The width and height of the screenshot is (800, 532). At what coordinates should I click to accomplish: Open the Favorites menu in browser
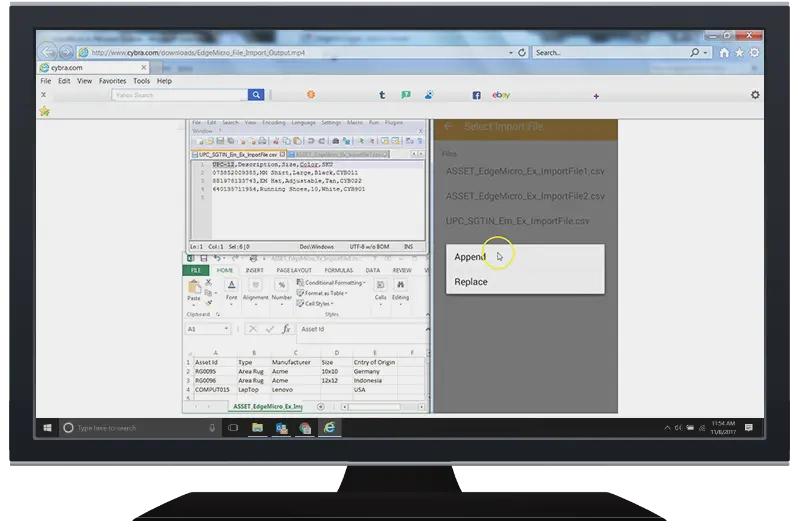coord(112,81)
